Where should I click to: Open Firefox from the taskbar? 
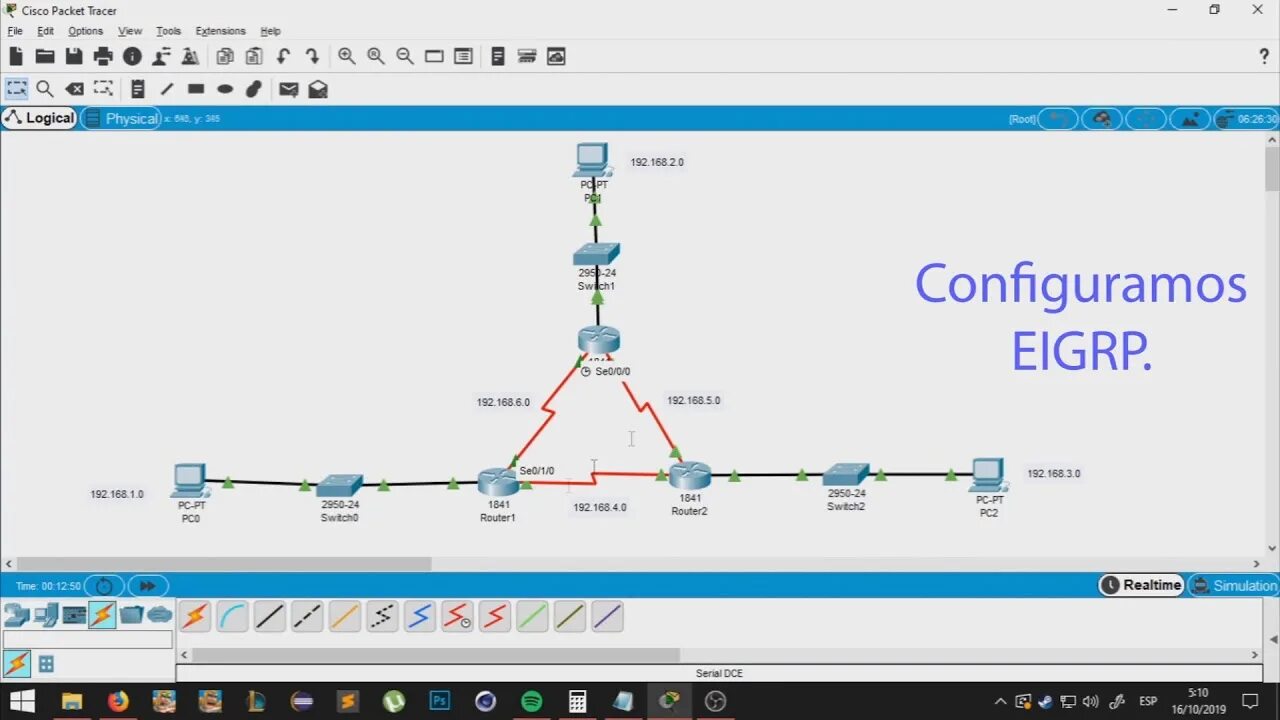[118, 701]
